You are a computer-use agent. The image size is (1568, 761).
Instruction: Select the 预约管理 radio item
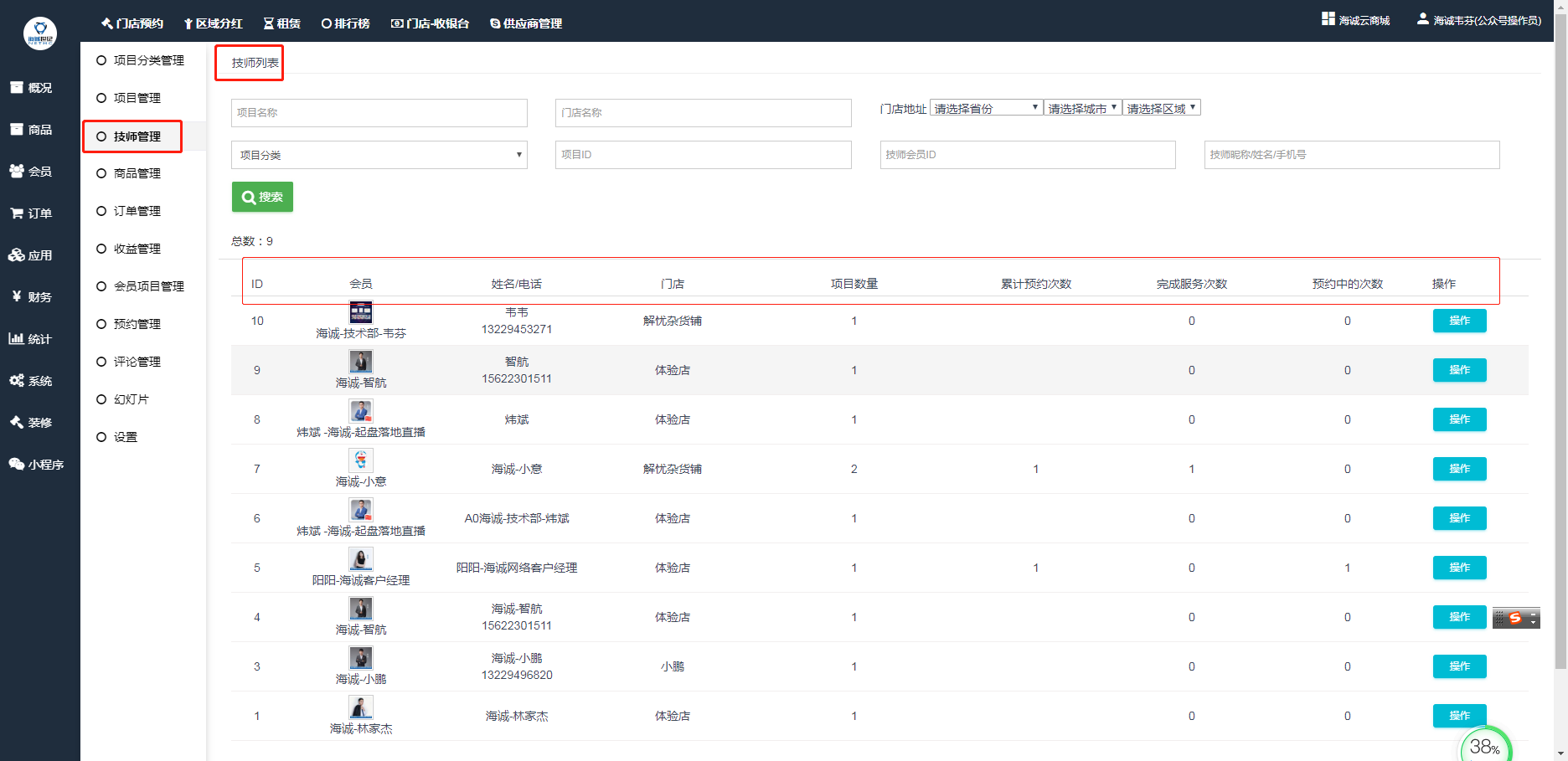(x=101, y=324)
